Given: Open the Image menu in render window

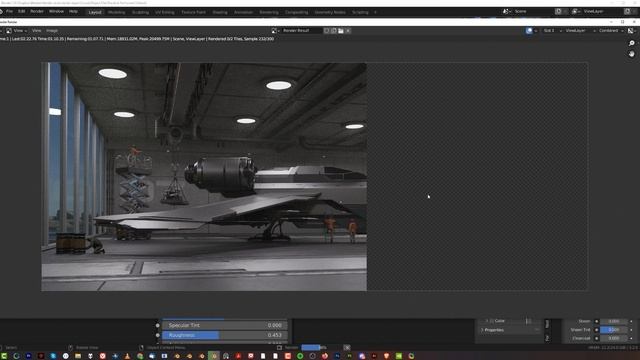Looking at the screenshot, I should pyautogui.click(x=52, y=31).
